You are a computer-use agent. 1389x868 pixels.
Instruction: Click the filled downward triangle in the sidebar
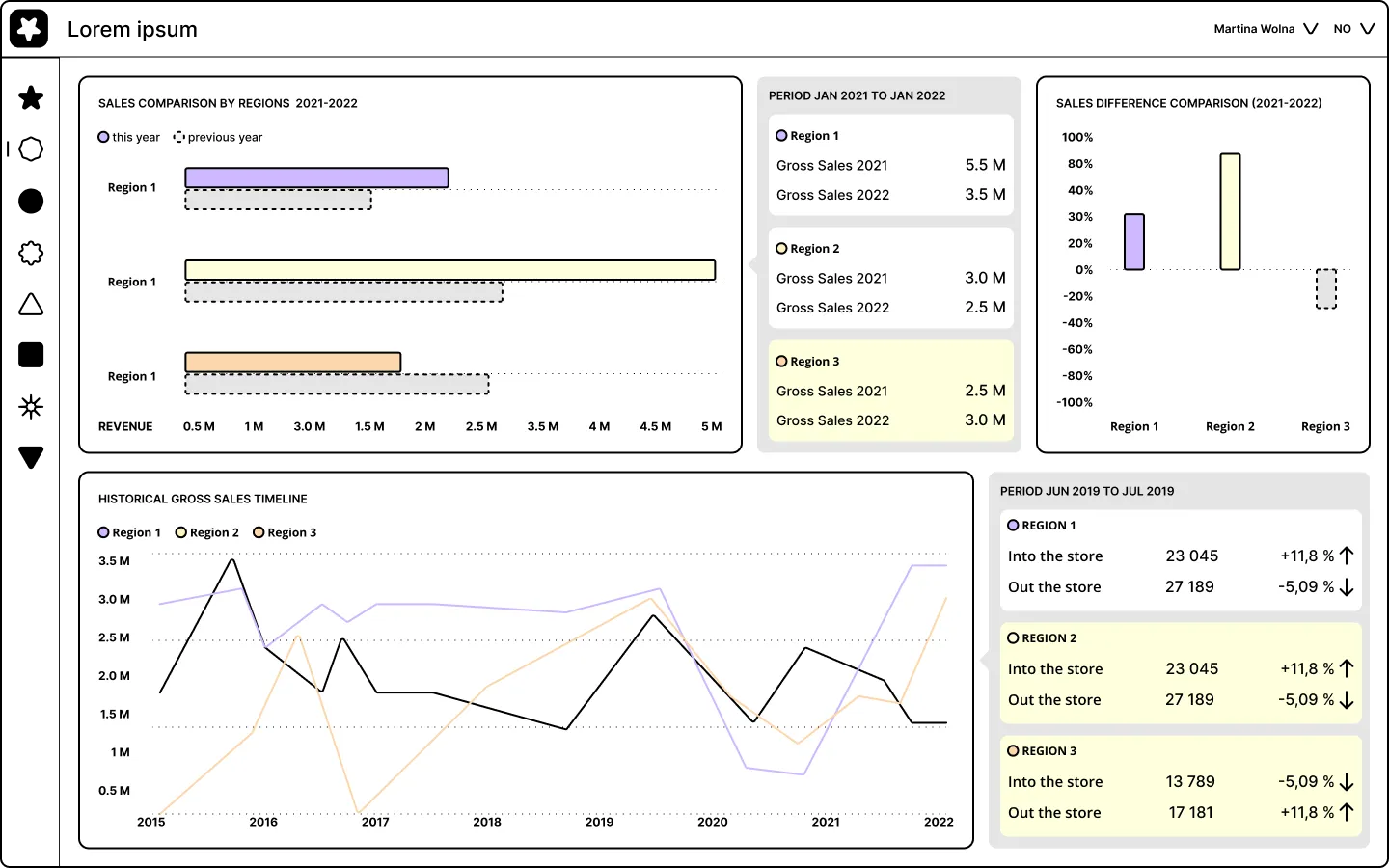point(31,457)
